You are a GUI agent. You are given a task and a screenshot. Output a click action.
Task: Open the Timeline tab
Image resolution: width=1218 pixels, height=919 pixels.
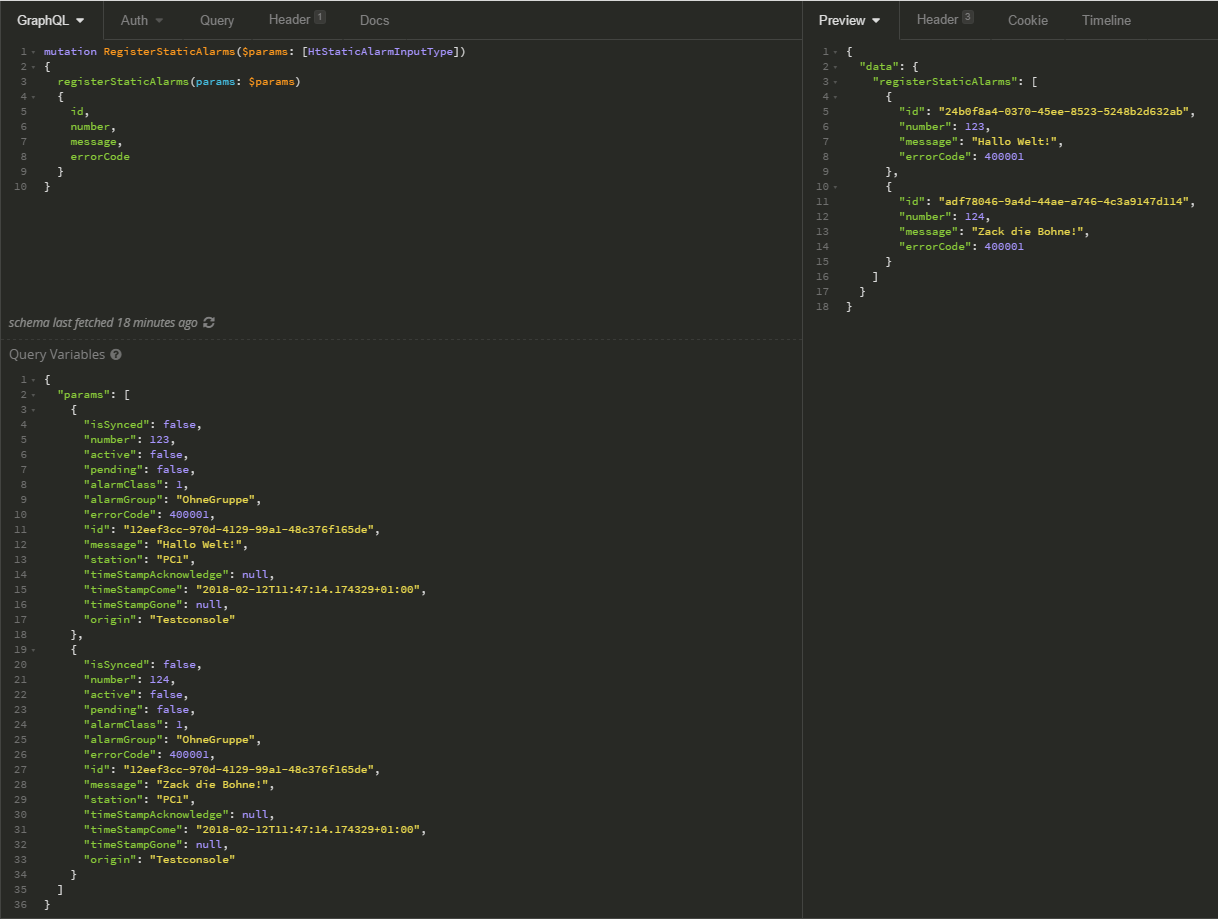tap(1106, 20)
